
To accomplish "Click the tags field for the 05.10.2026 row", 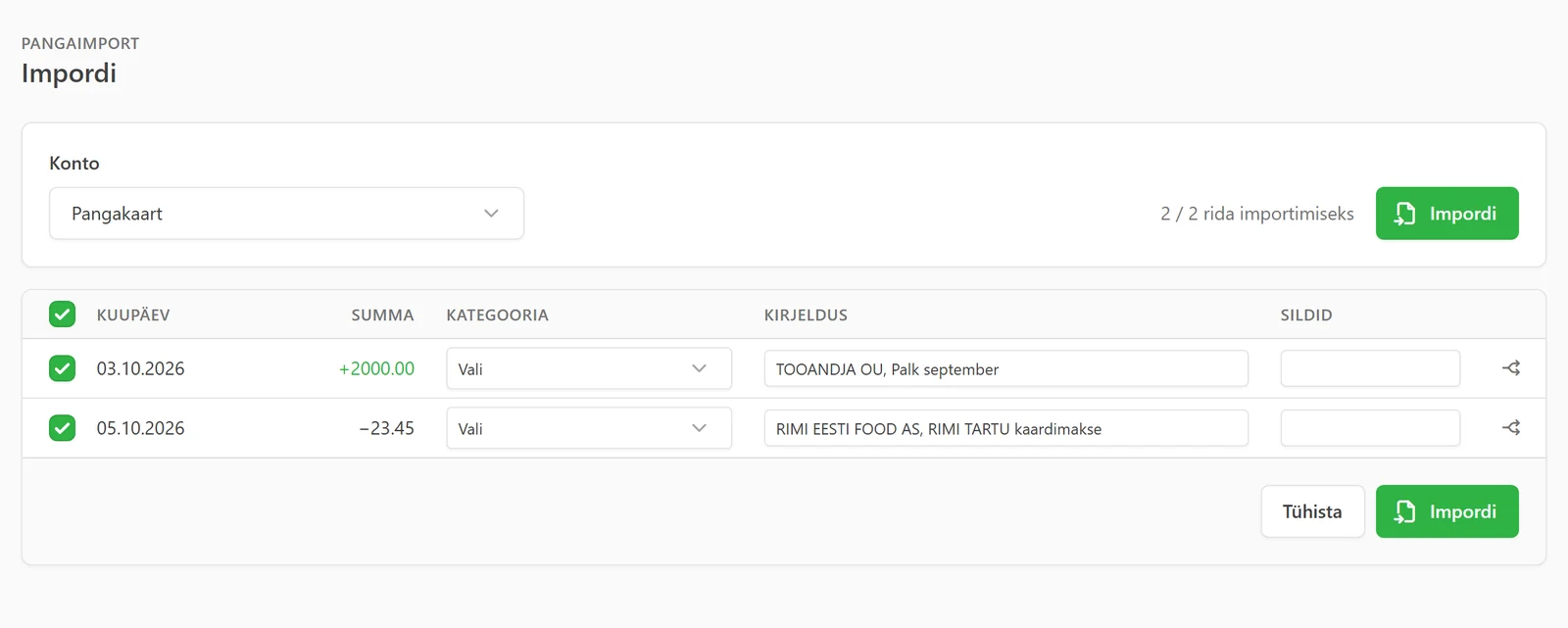I will click(1370, 428).
